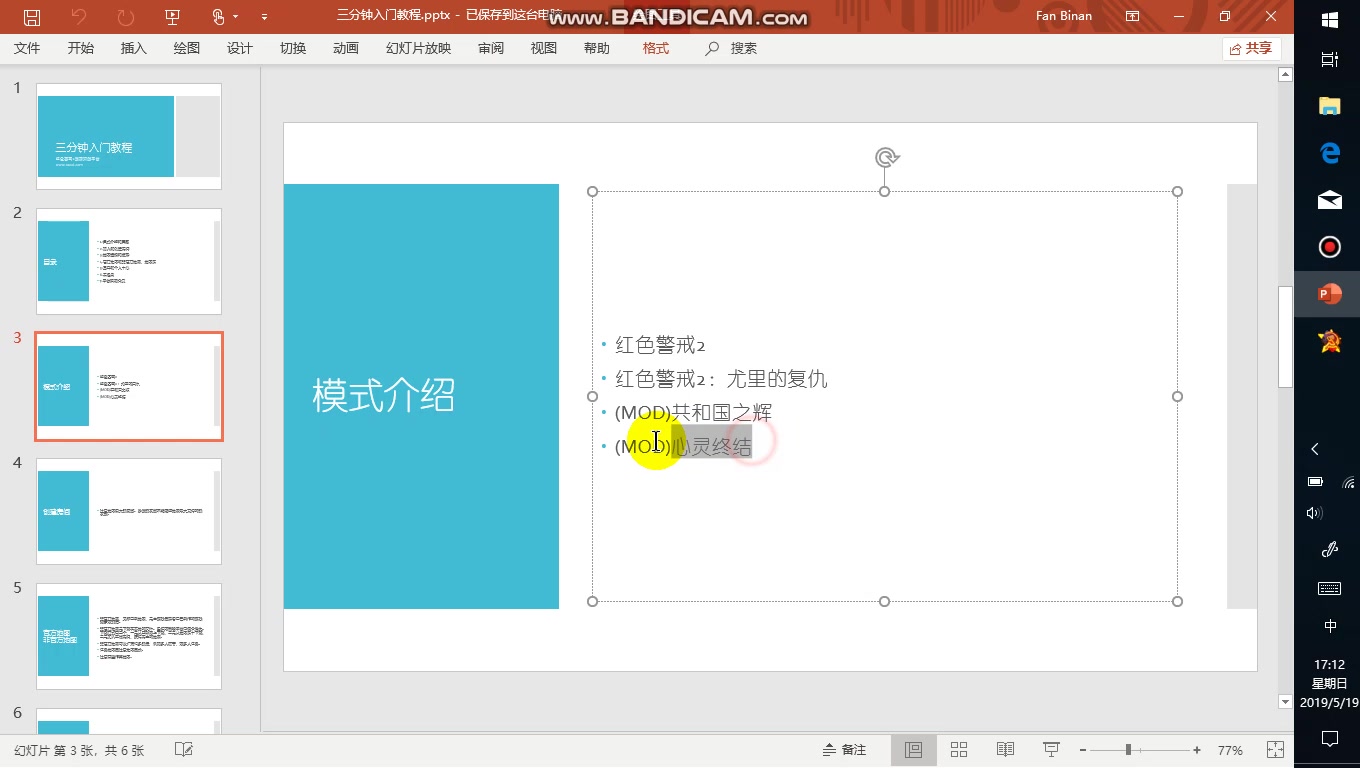Screen dimensions: 1360x768
Task: Switch to the 开始 ribbon tab
Action: coord(81,48)
